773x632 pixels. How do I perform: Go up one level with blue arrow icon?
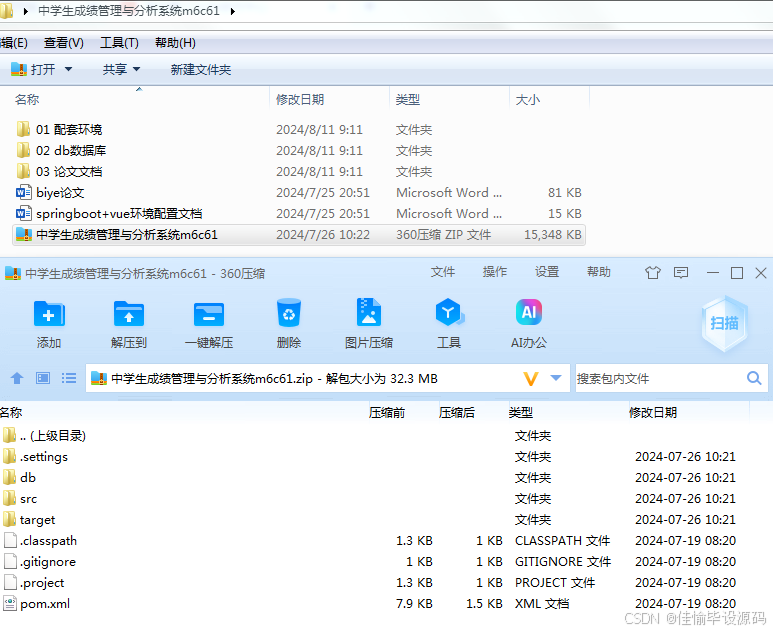click(17, 378)
